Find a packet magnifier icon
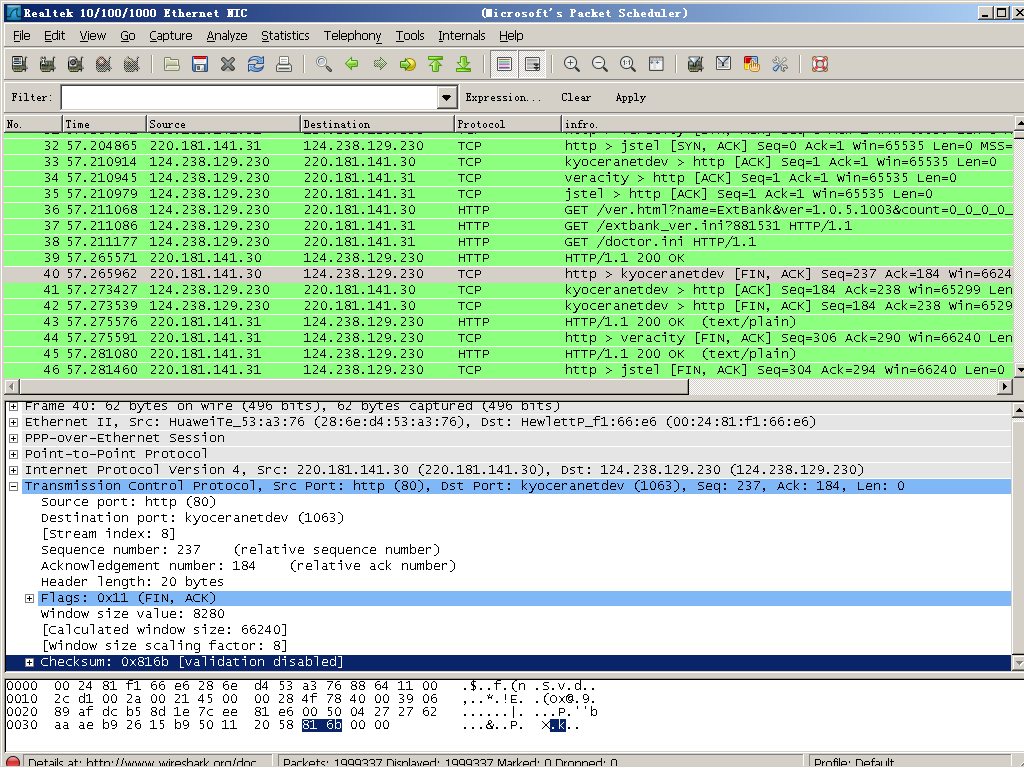The width and height of the screenshot is (1024, 768). [324, 64]
